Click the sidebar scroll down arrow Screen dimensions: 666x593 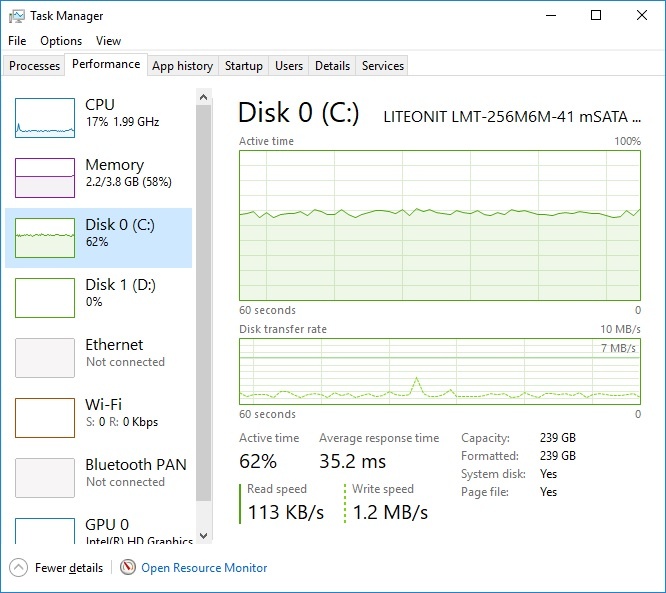203,535
